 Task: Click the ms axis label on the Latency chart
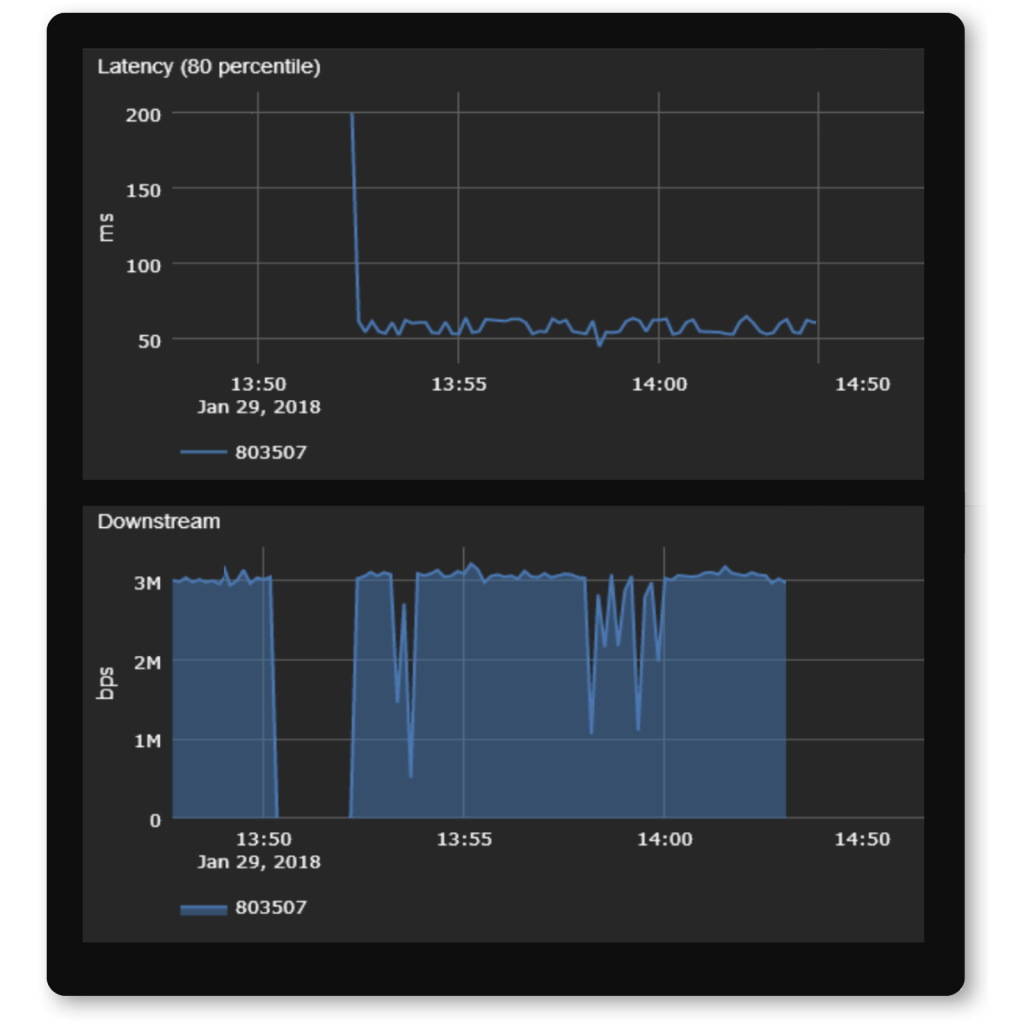click(x=108, y=228)
